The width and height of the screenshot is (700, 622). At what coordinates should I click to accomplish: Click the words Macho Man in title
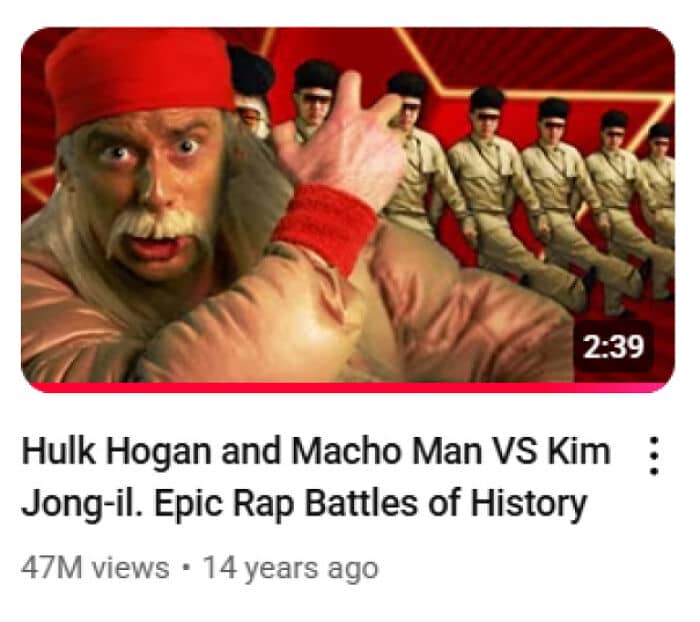386,451
